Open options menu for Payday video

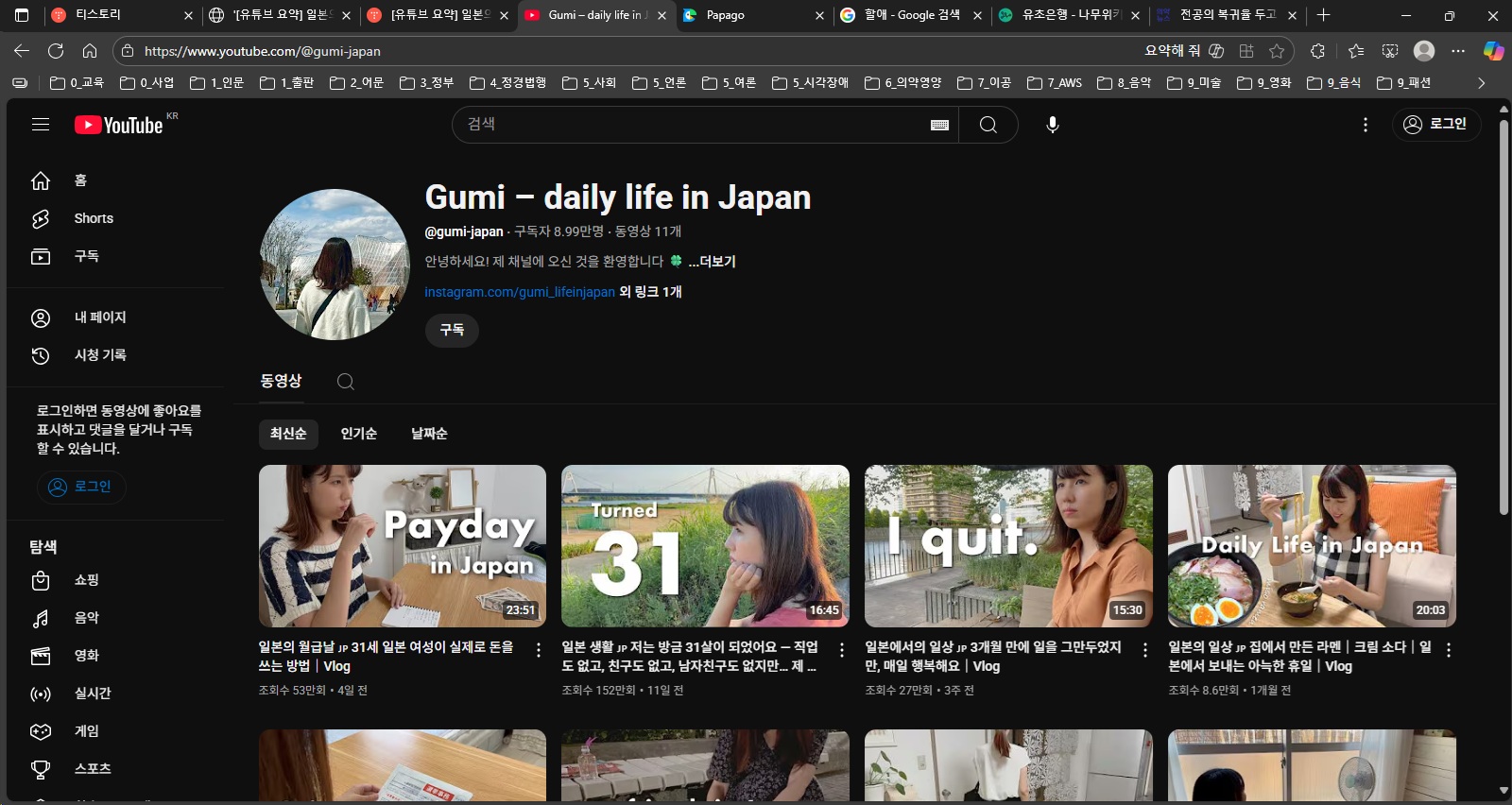[x=539, y=650]
